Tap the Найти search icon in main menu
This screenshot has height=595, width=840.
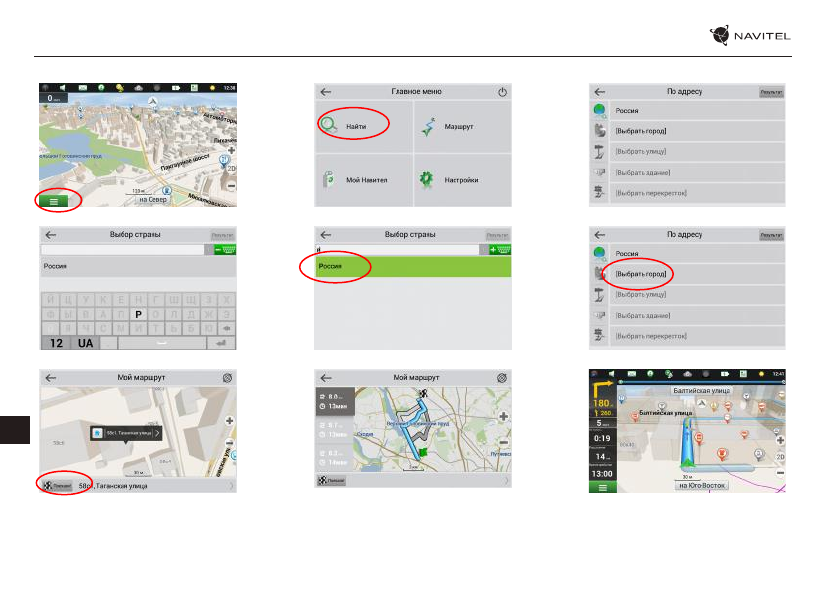click(x=331, y=127)
